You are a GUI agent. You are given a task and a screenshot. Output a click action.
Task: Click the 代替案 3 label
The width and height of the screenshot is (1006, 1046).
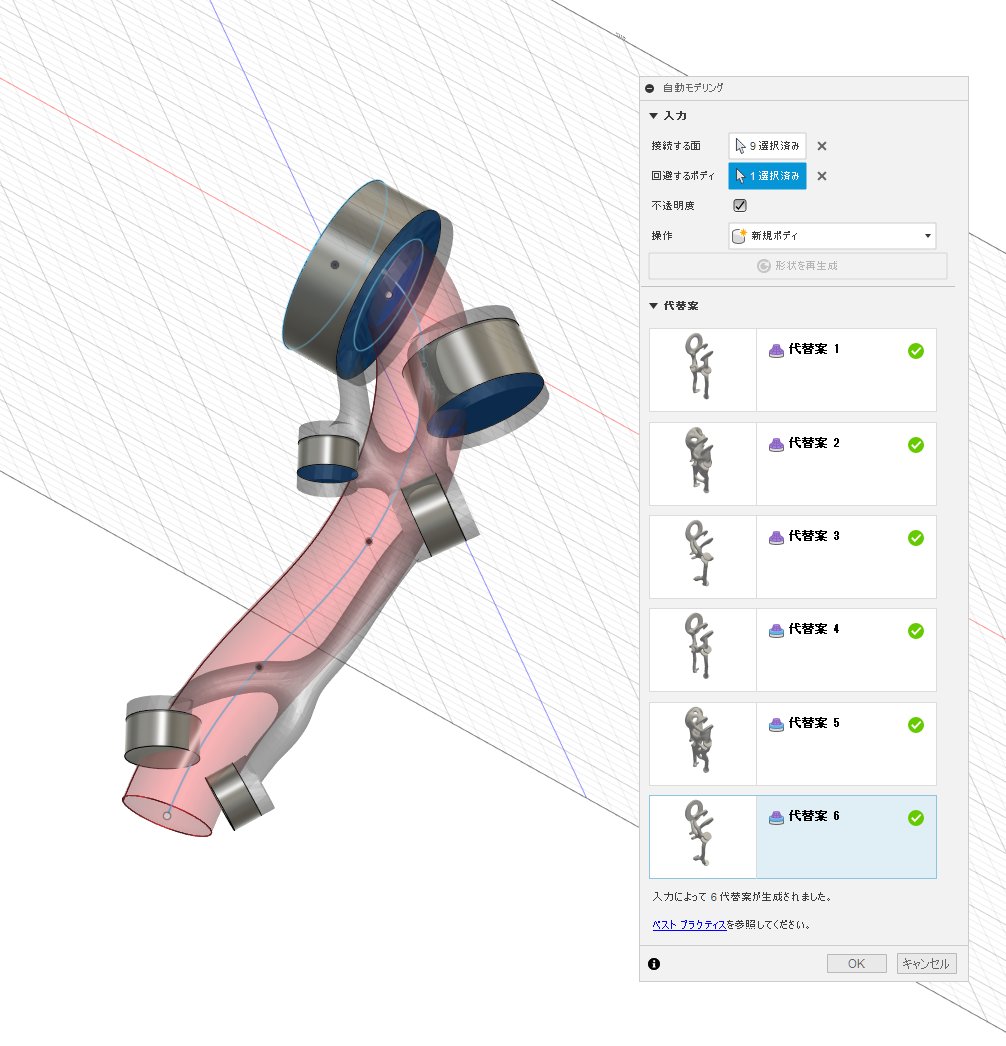pyautogui.click(x=814, y=536)
